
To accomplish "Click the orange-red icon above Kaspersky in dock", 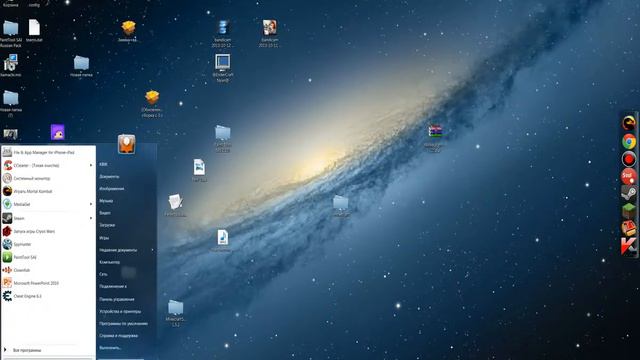I will pyautogui.click(x=629, y=228).
